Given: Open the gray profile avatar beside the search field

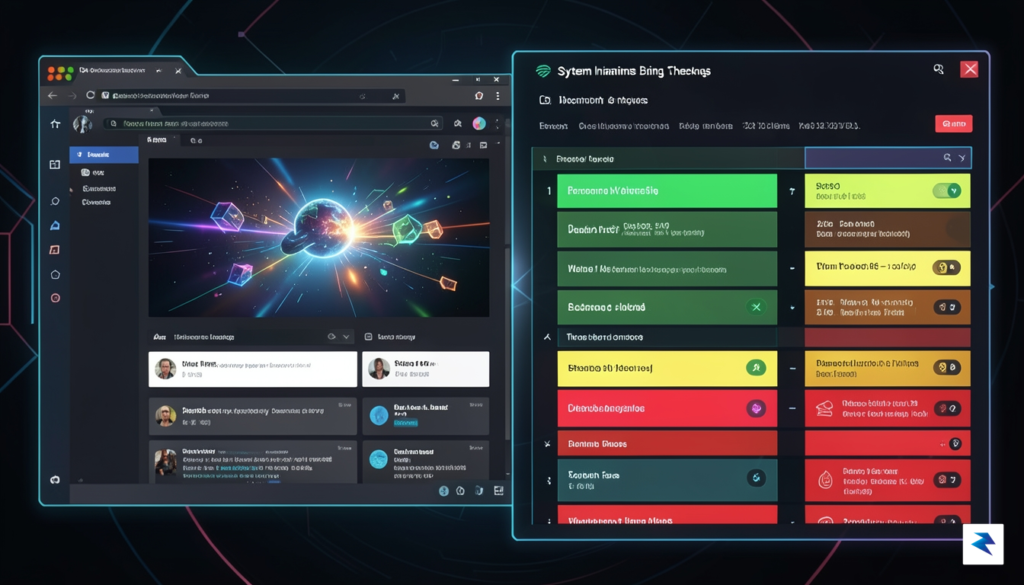Looking at the screenshot, I should (82, 123).
